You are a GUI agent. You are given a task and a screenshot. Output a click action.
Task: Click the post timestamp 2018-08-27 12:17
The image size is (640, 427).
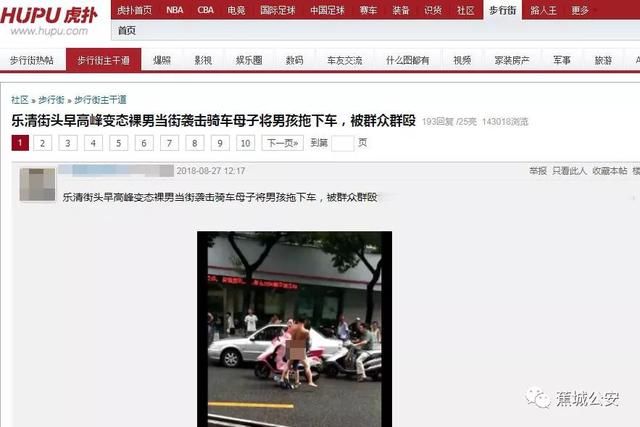coord(211,171)
